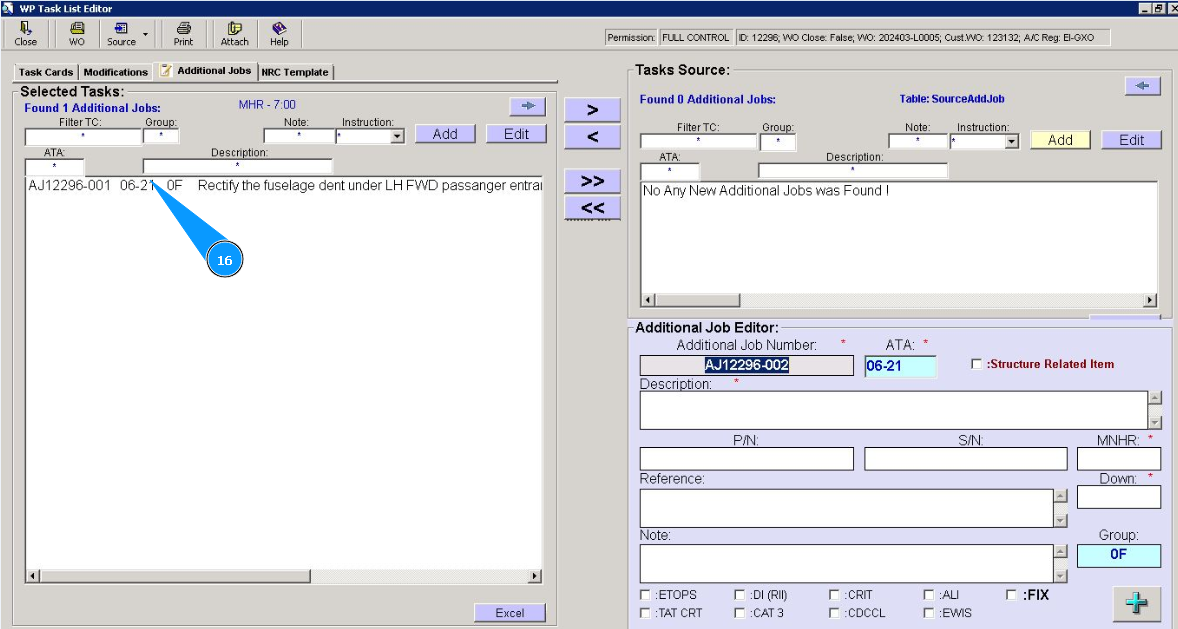This screenshot has width=1178, height=629.
Task: Tick the FIX checkbox
Action: click(x=1012, y=595)
